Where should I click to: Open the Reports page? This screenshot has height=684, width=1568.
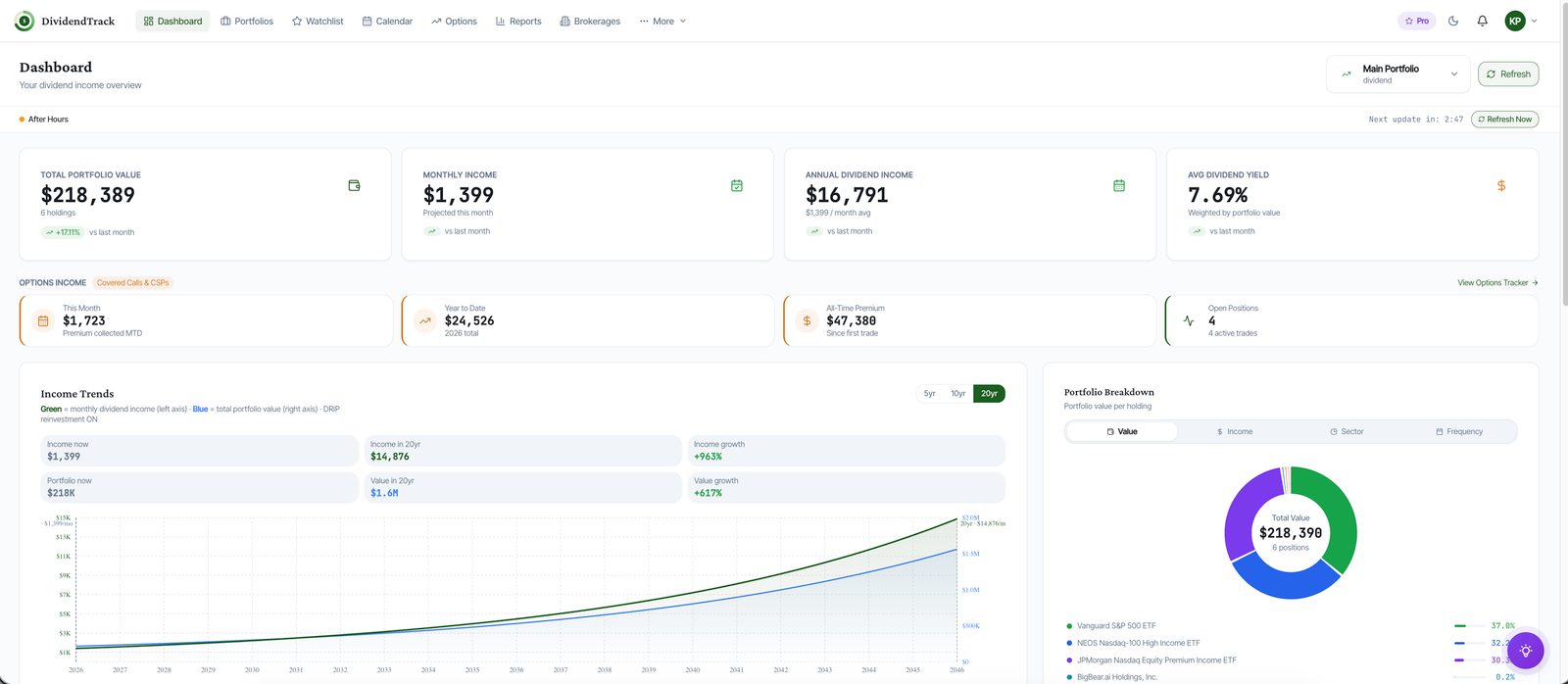pos(518,21)
